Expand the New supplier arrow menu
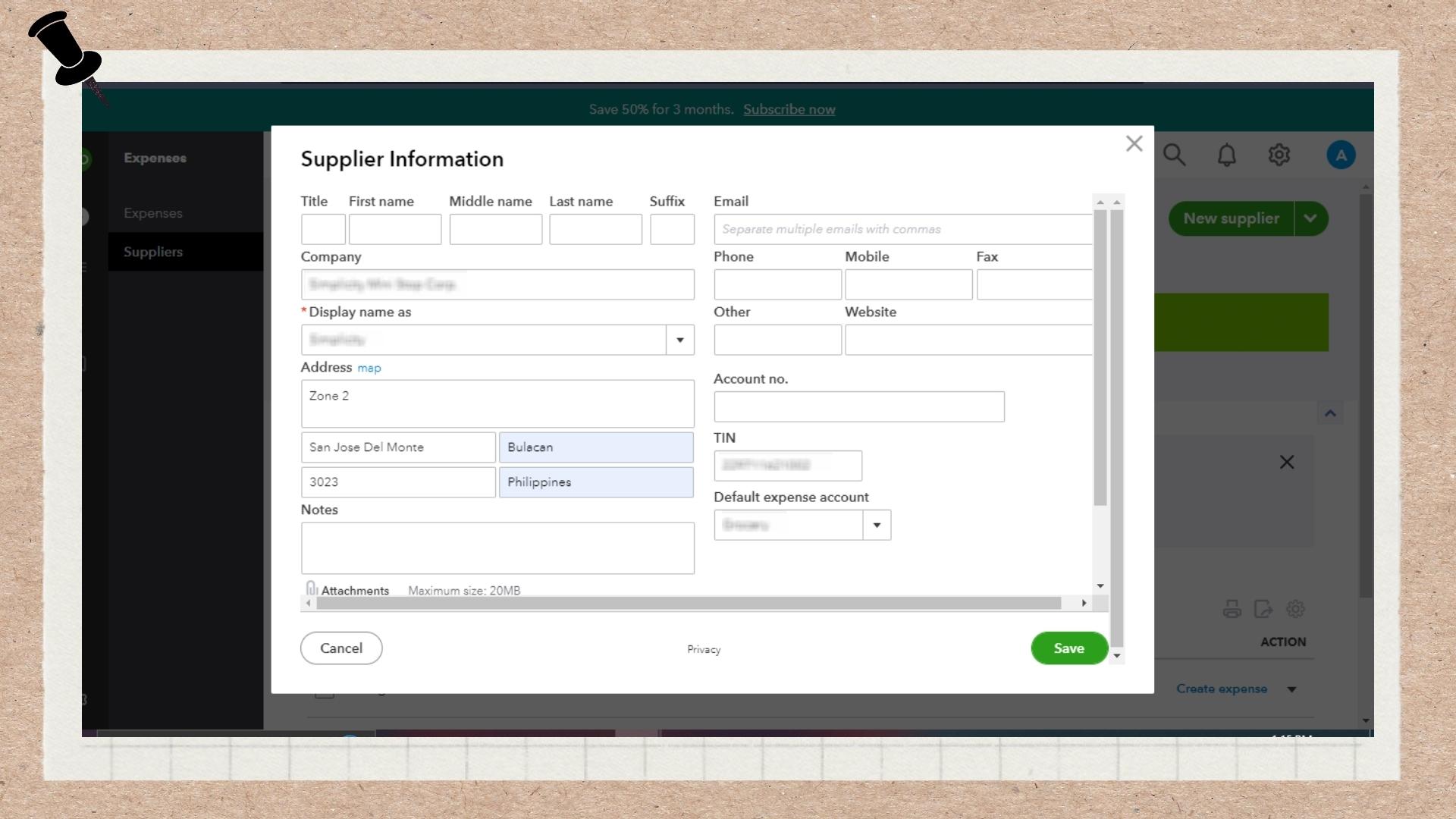The width and height of the screenshot is (1456, 819). [x=1310, y=218]
